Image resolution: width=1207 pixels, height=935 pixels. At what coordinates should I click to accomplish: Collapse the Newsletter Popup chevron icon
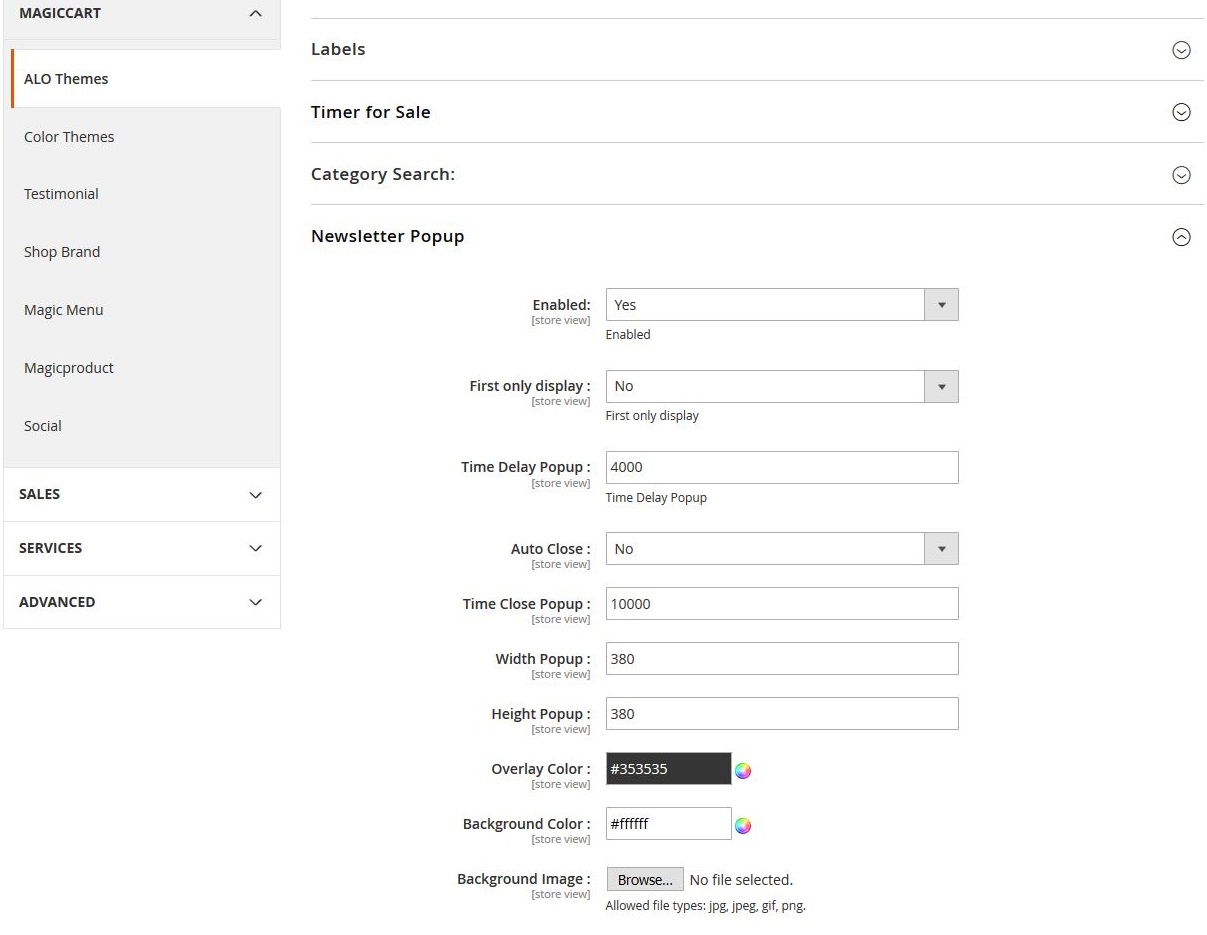coord(1181,237)
